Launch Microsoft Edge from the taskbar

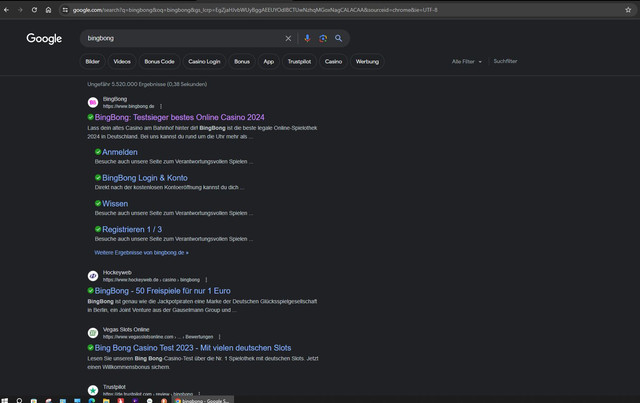pyautogui.click(x=92, y=401)
